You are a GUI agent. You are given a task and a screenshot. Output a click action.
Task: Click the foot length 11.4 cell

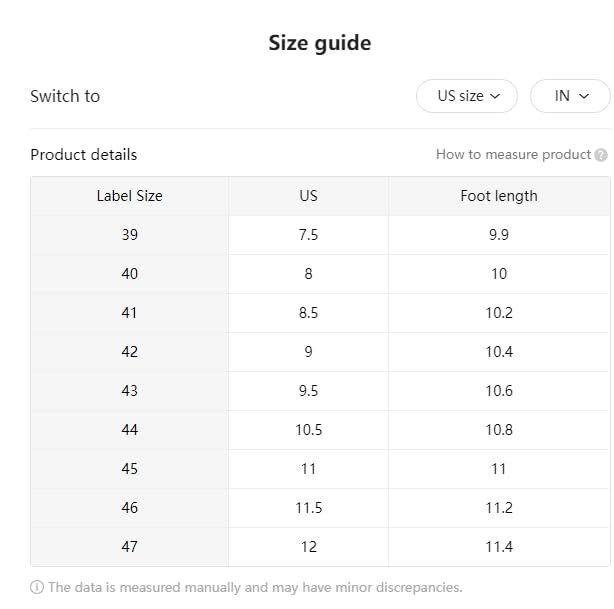pyautogui.click(x=498, y=547)
